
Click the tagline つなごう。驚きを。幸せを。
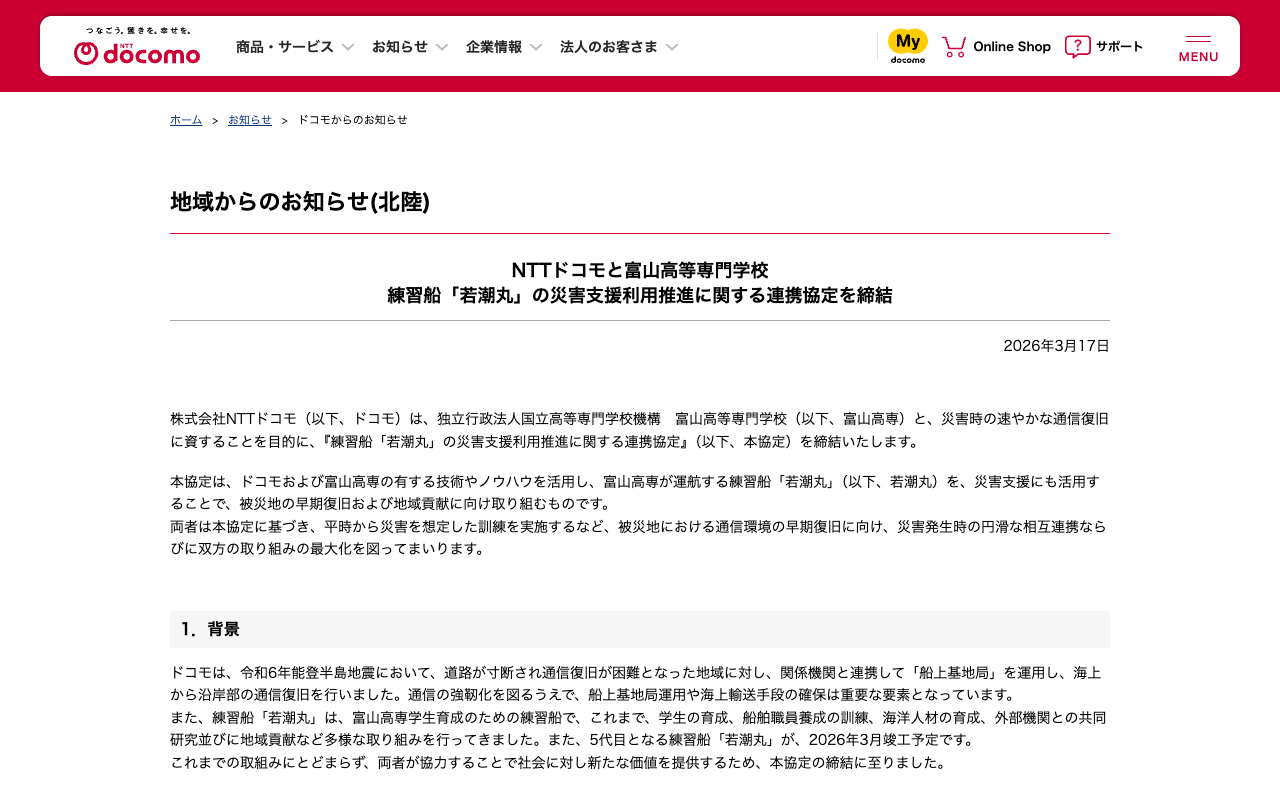point(138,31)
